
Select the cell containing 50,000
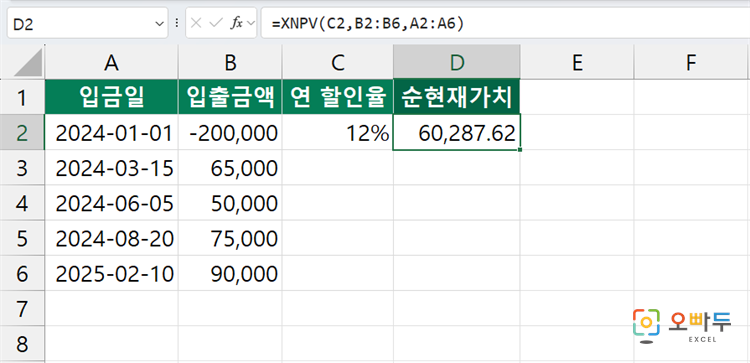[x=231, y=203]
